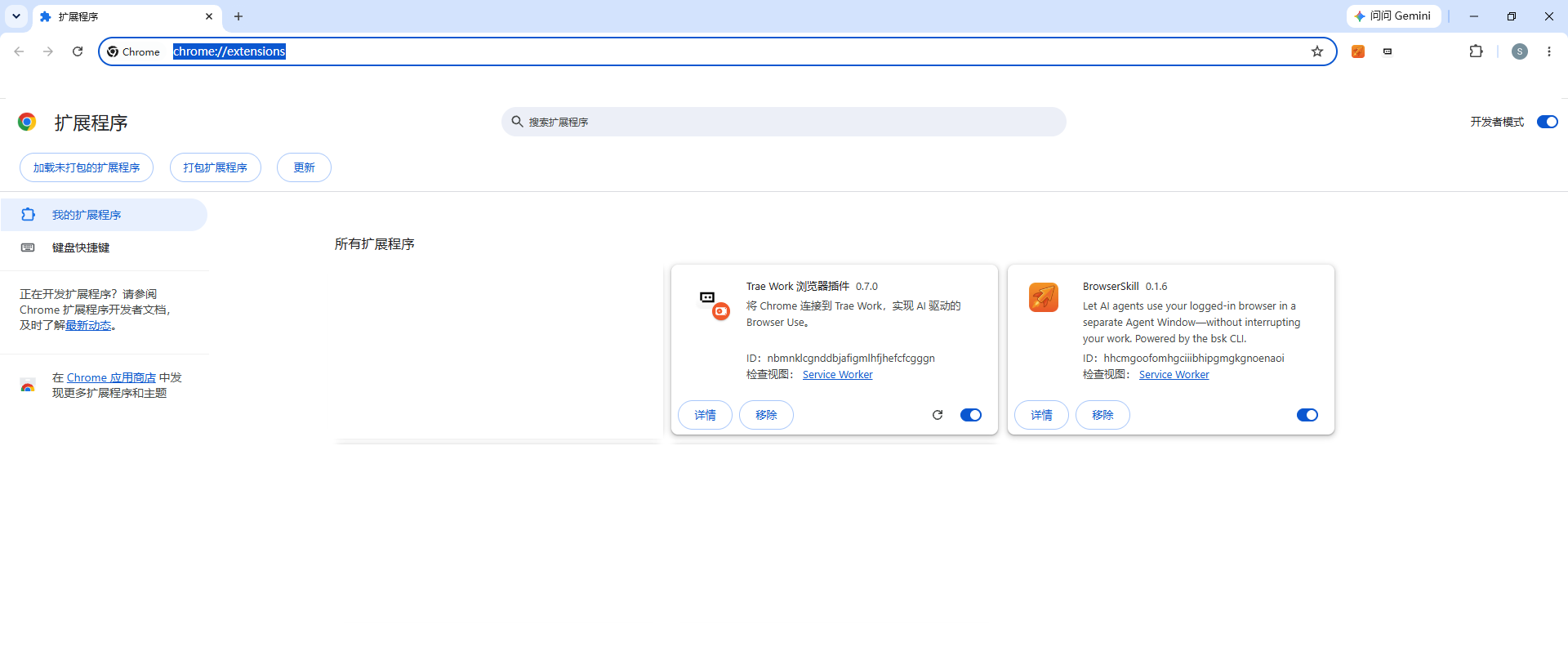Viewport: 1568px width, 651px height.
Task: Click the 问问 Gemini button
Action: [1393, 16]
